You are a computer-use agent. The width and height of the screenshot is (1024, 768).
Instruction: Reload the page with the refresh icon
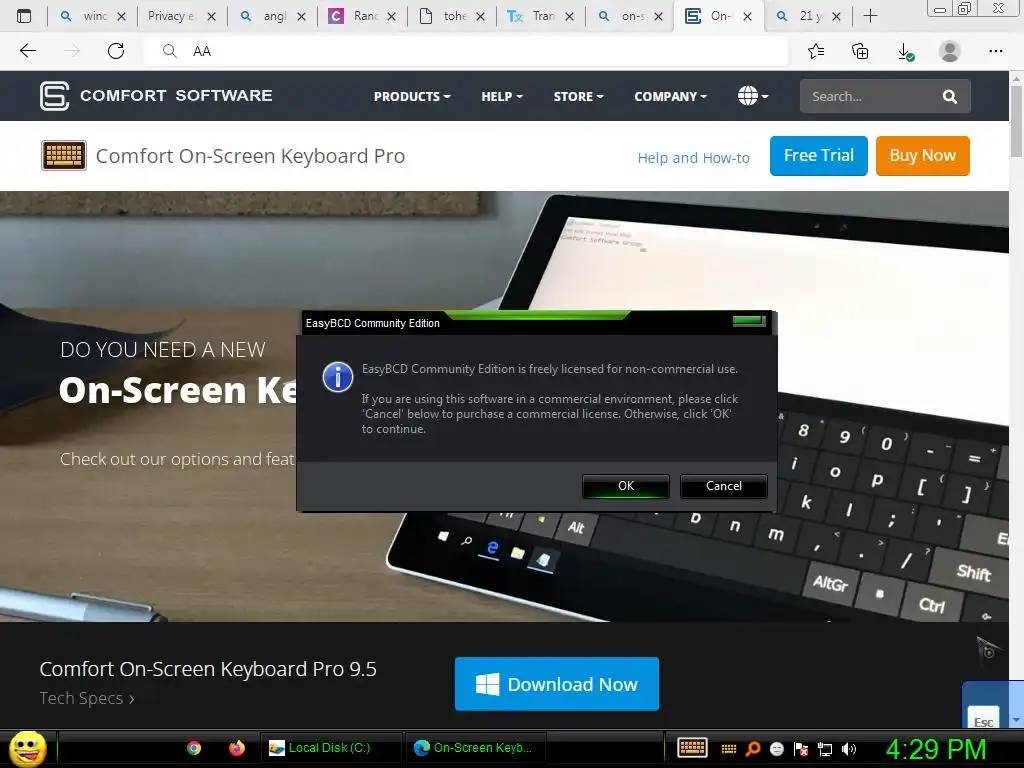point(116,51)
